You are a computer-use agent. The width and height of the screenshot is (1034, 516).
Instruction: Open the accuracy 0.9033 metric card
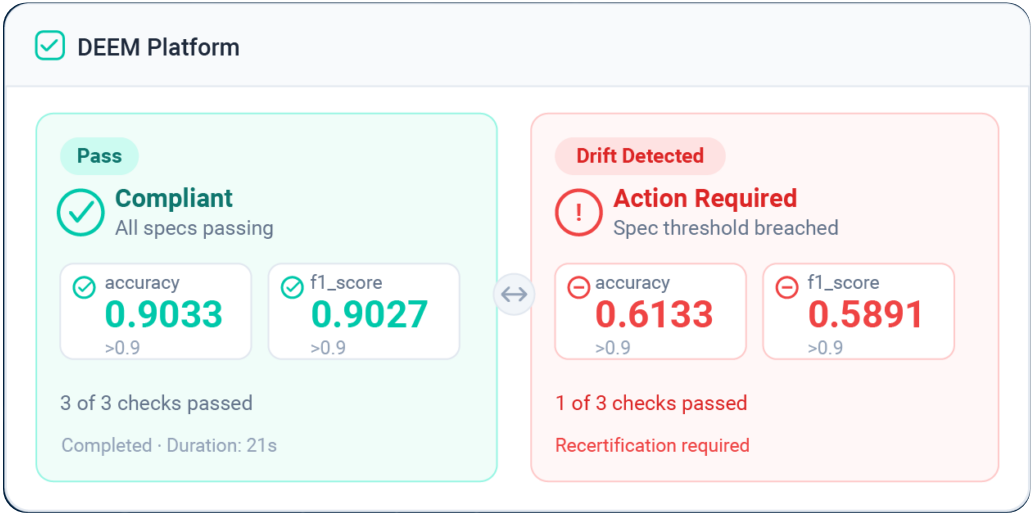156,311
